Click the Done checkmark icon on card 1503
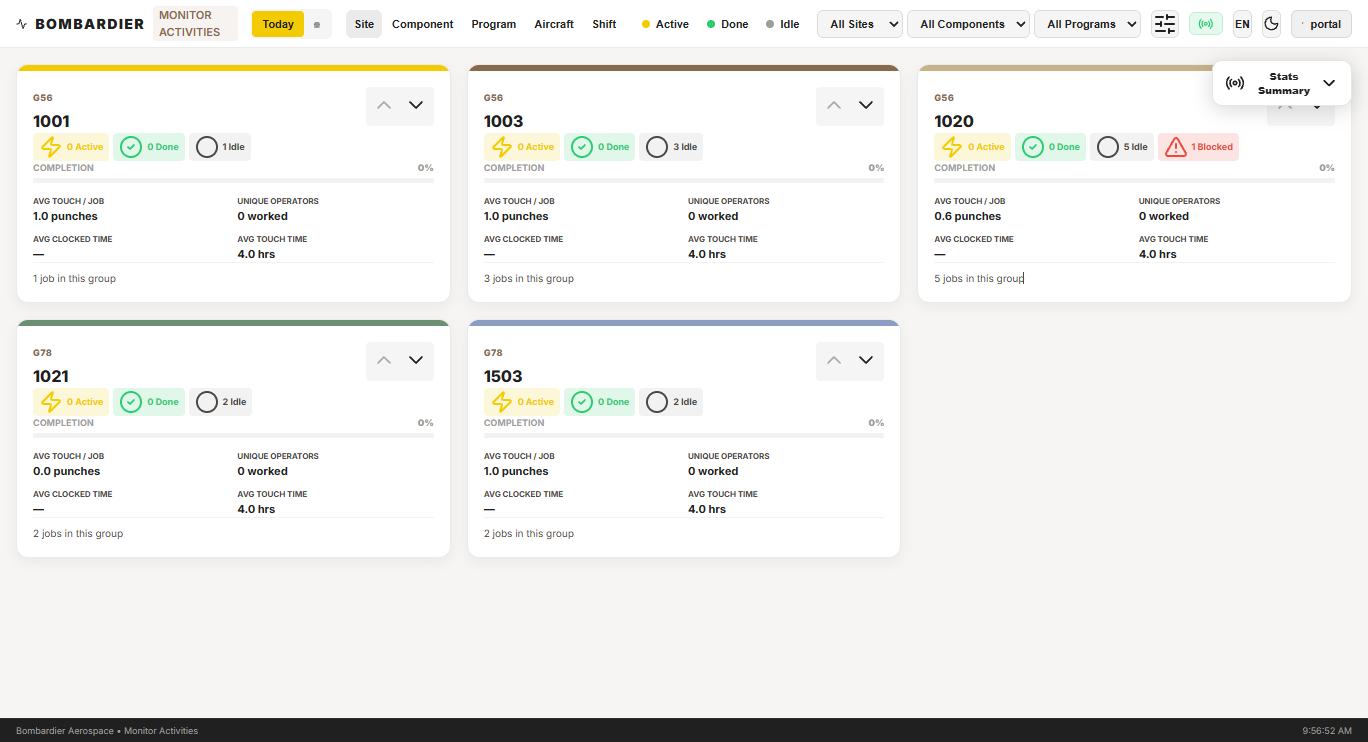 click(581, 402)
